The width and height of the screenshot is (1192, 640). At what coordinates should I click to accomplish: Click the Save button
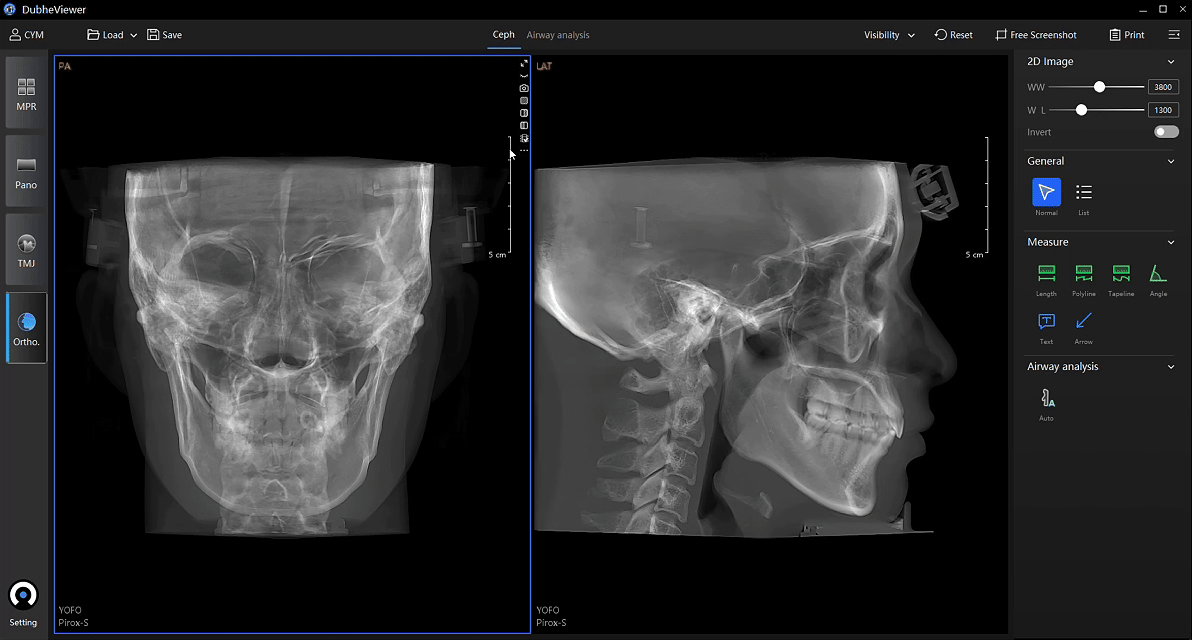pyautogui.click(x=165, y=35)
